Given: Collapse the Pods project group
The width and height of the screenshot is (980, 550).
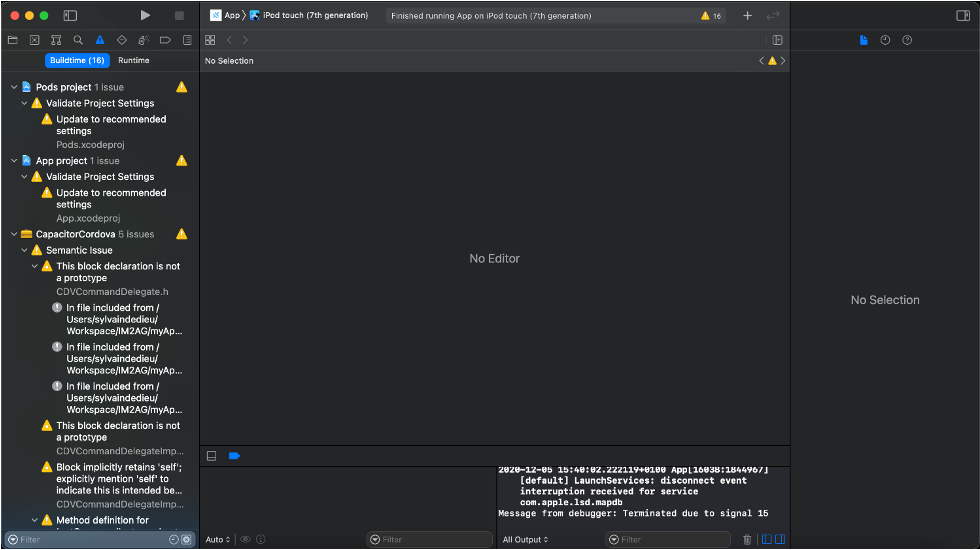Looking at the screenshot, I should [14, 87].
